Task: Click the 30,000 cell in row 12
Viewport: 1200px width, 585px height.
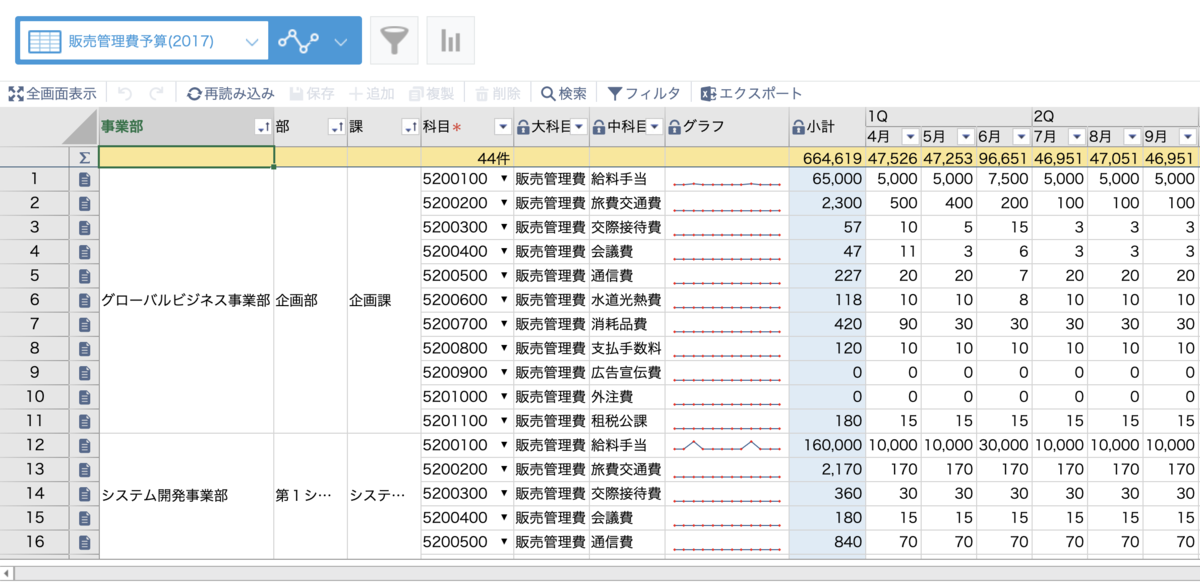Action: [1004, 445]
